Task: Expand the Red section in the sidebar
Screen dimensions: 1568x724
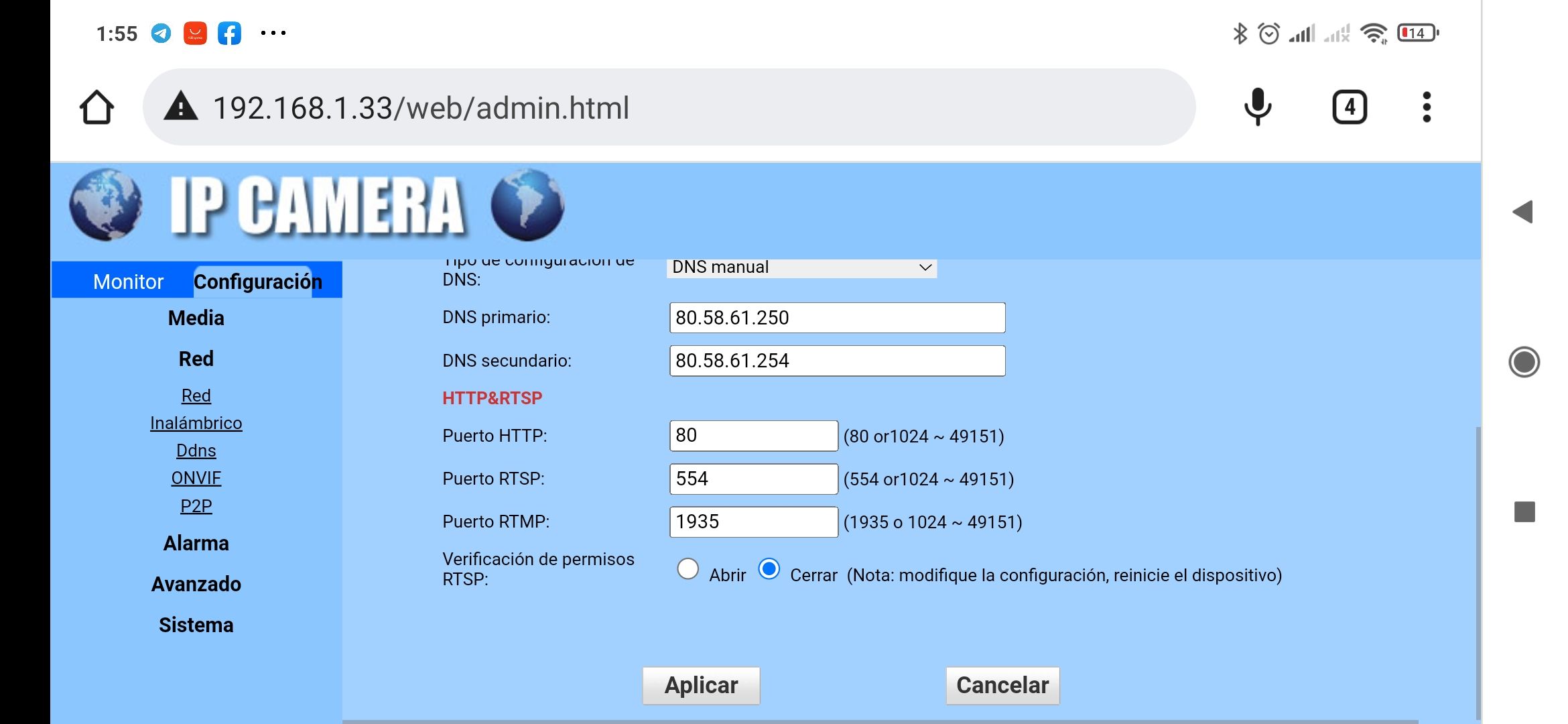Action: pos(196,359)
